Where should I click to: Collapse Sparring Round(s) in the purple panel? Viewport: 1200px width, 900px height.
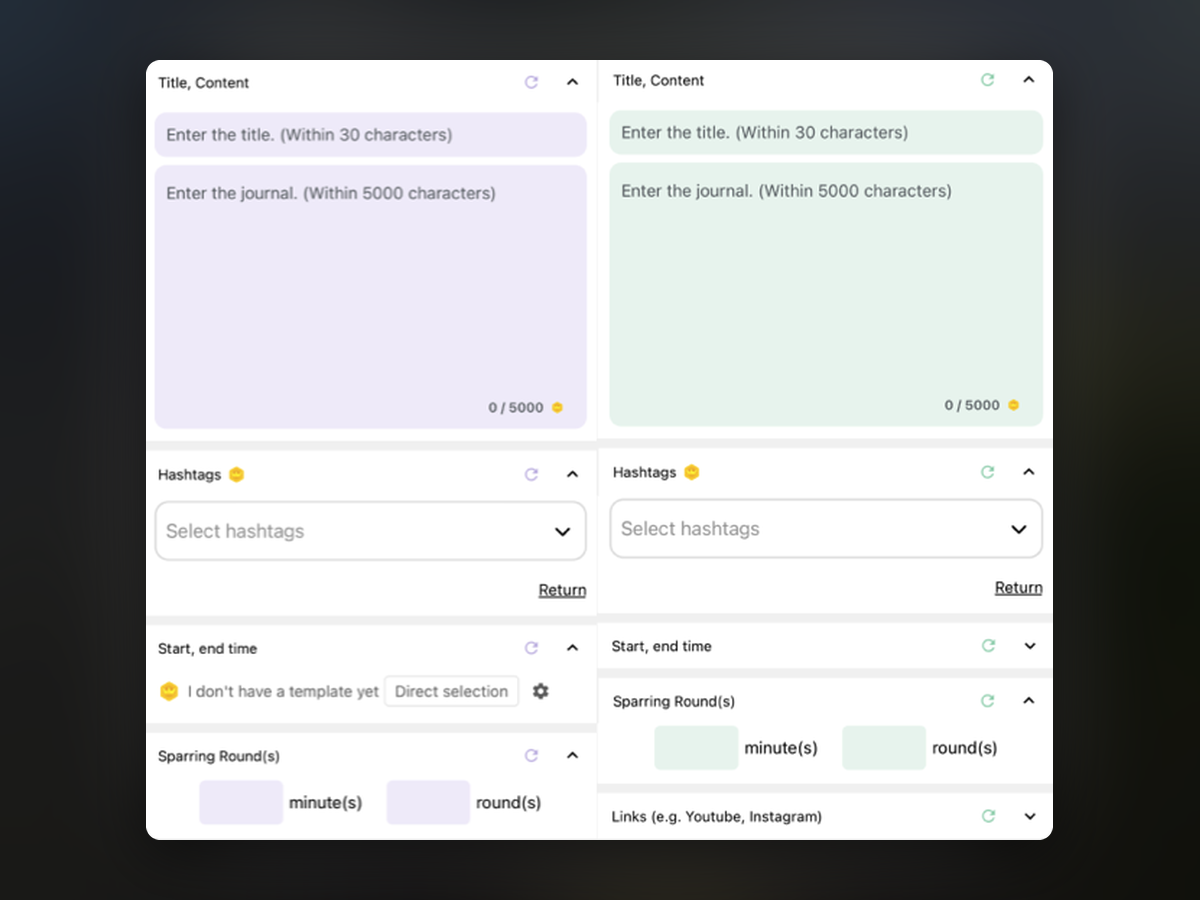[x=572, y=756]
